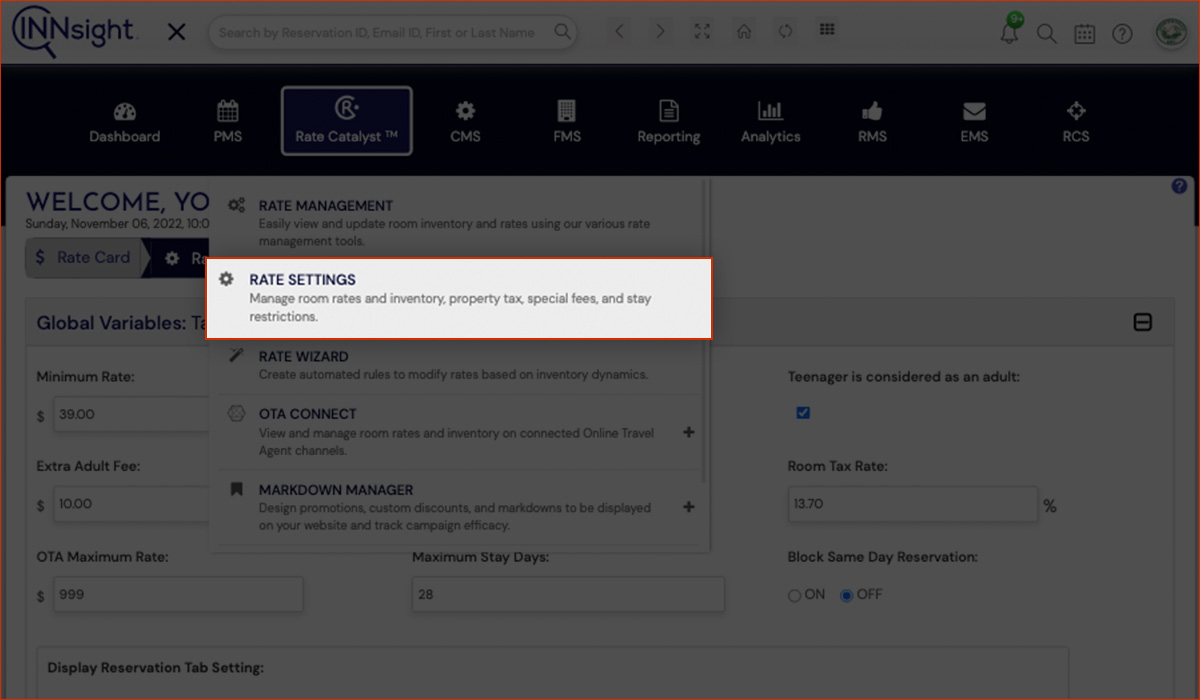Click the blue help icon below header
The height and width of the screenshot is (700, 1200).
[x=1179, y=186]
